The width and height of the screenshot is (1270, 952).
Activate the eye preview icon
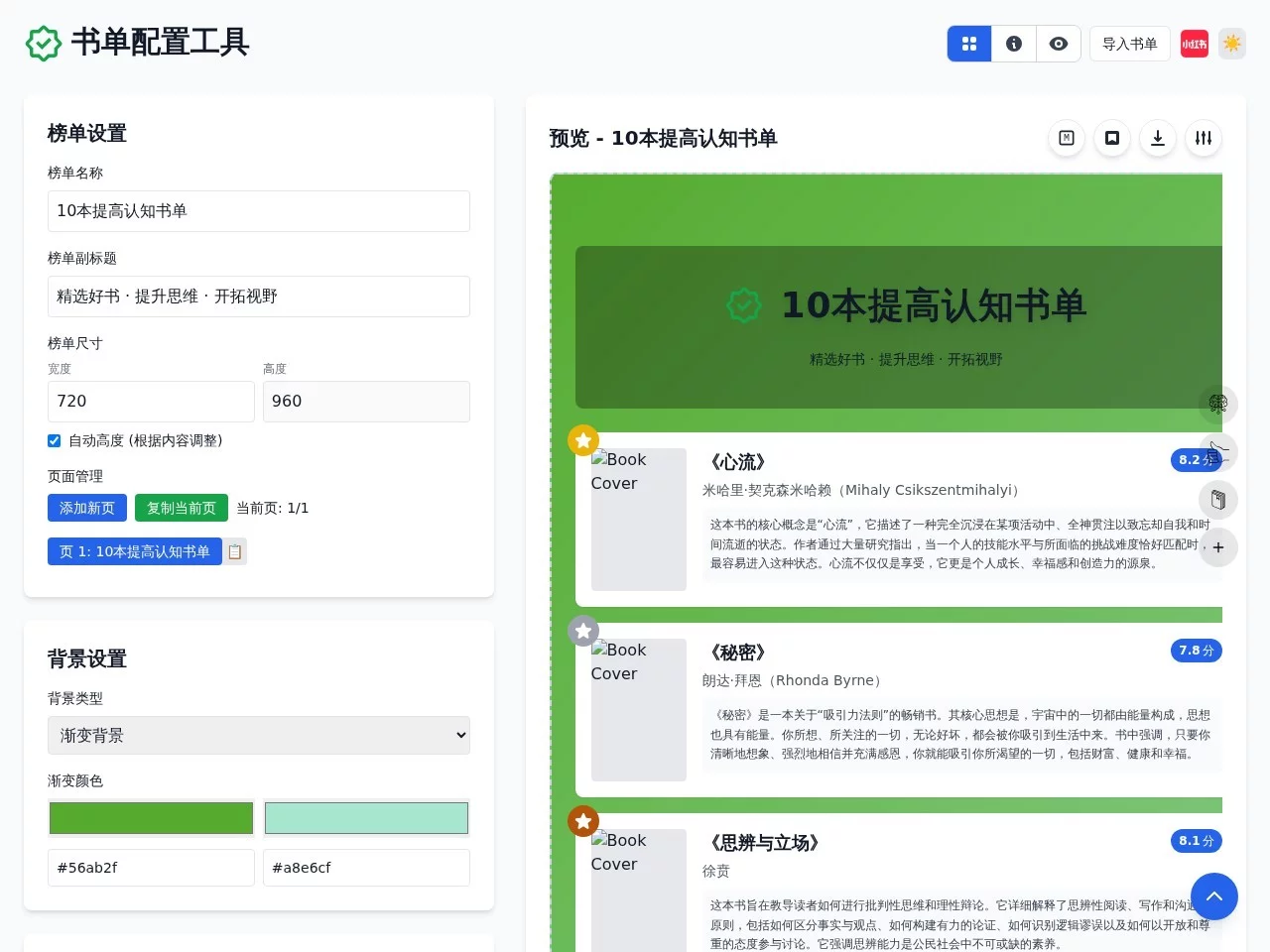point(1058,44)
